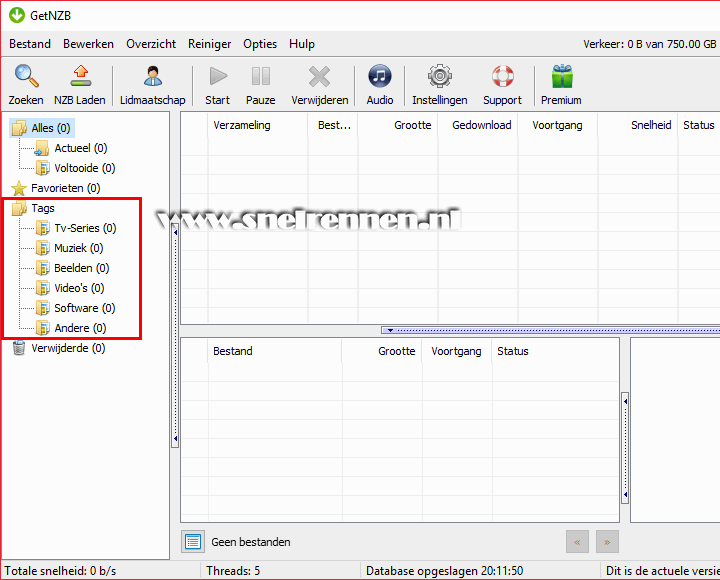
Task: Sort file list by Bestand column
Action: [275, 351]
